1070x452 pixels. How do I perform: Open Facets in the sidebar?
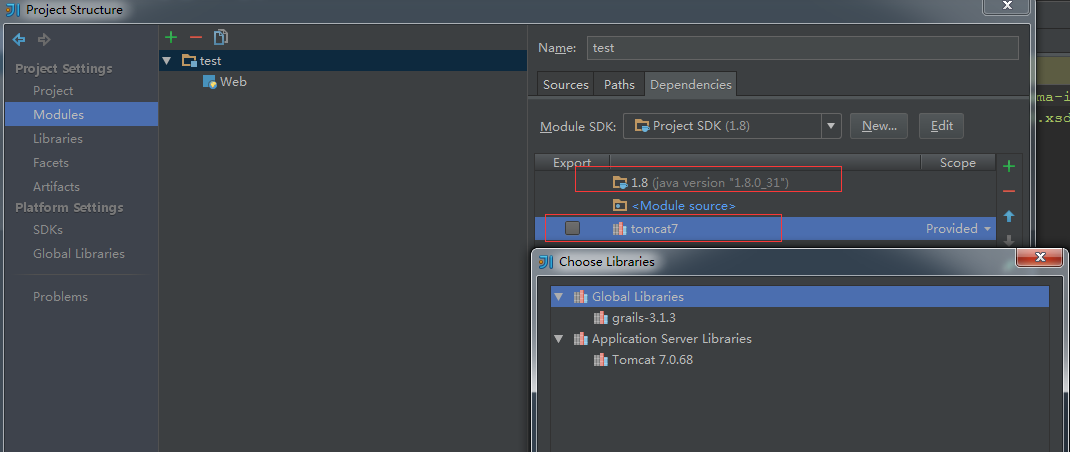coord(51,163)
